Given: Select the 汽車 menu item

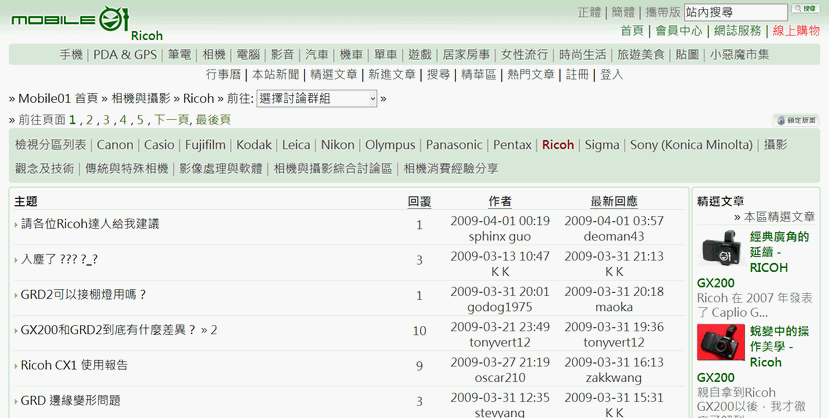Looking at the screenshot, I should (x=317, y=54).
